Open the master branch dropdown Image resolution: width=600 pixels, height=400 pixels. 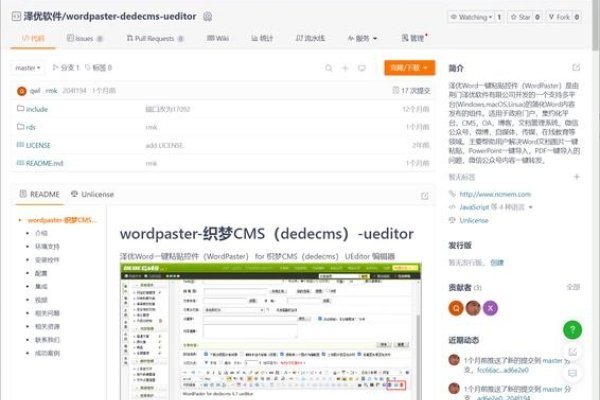[x=28, y=68]
